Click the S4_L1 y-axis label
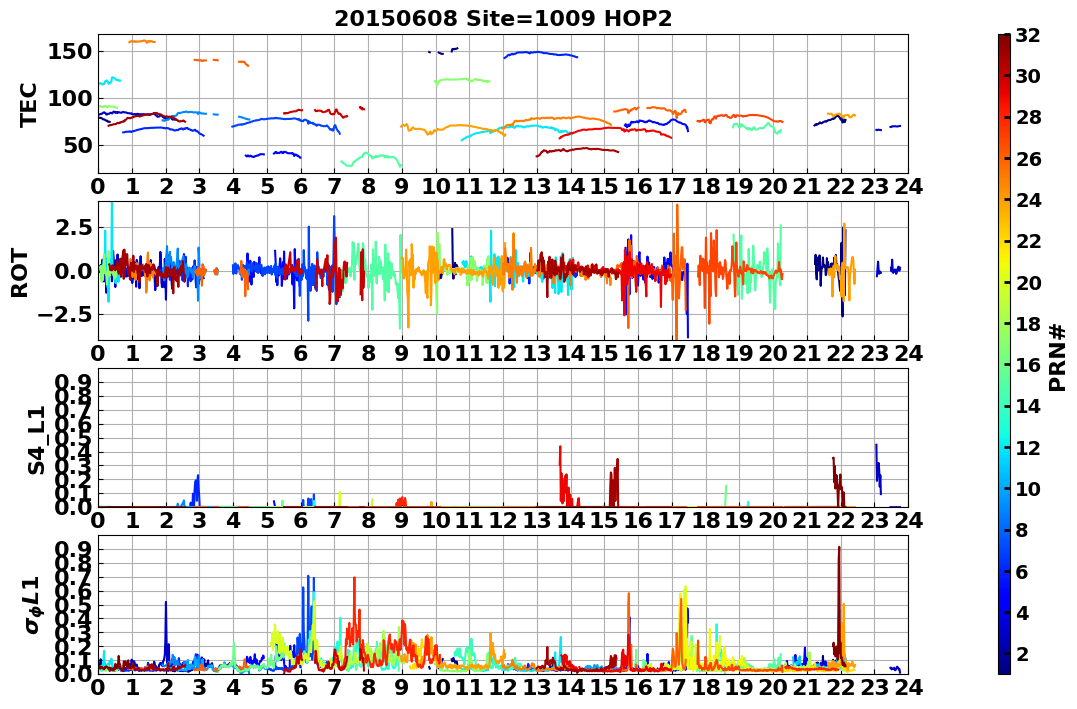The width and height of the screenshot is (1077, 709). tap(36, 440)
